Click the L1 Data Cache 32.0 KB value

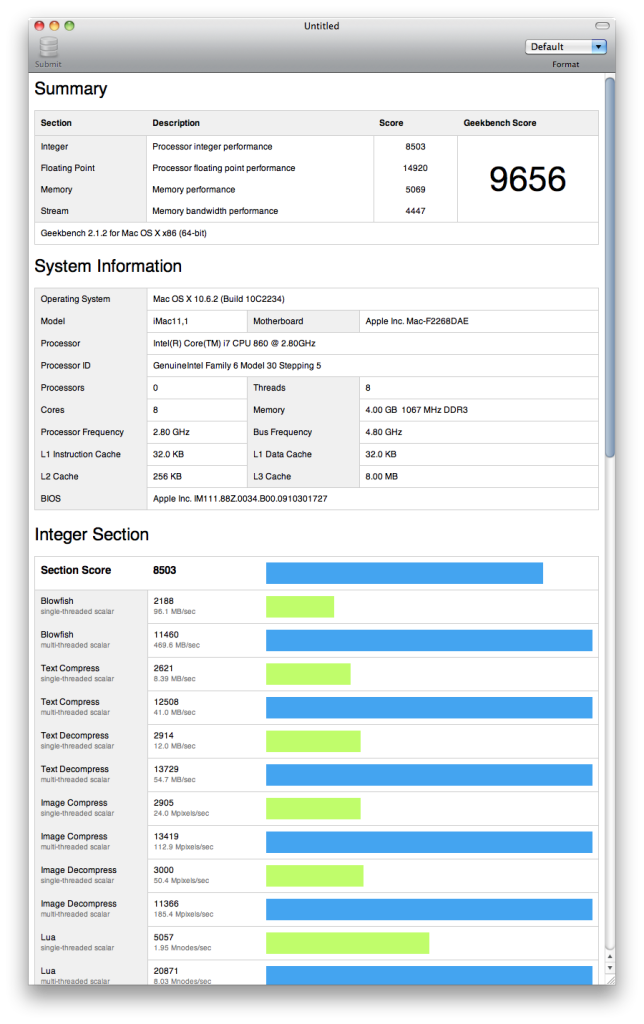pyautogui.click(x=381, y=455)
